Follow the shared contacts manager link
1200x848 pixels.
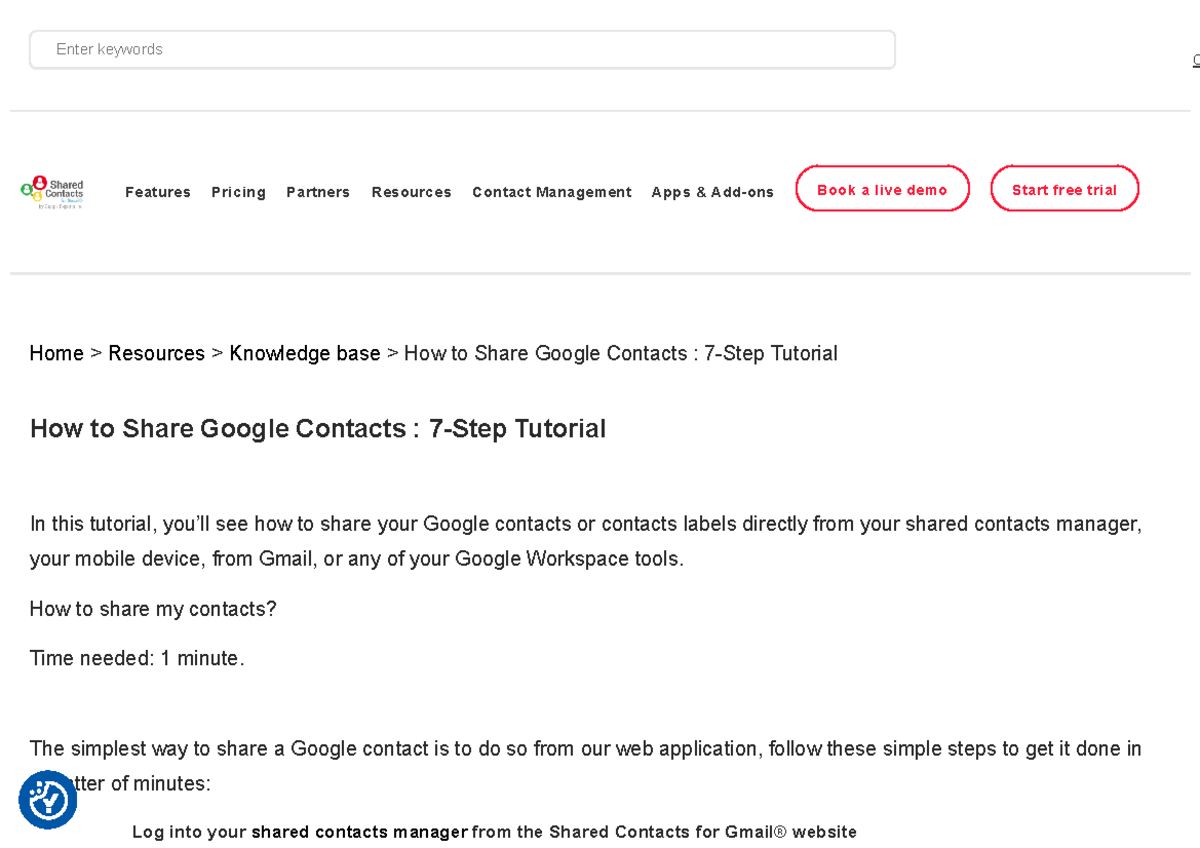tap(360, 832)
